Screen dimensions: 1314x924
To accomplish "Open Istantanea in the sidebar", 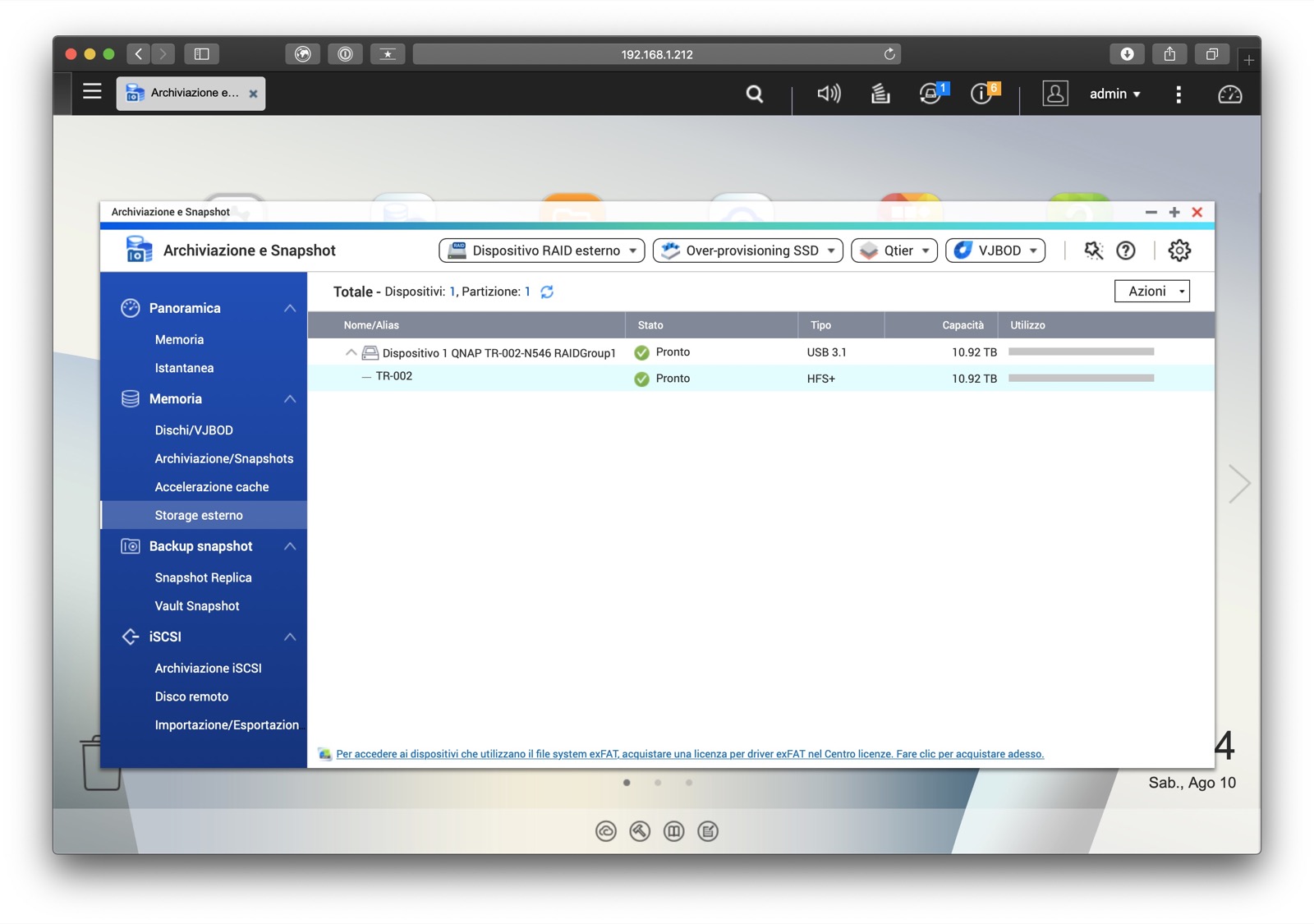I will pyautogui.click(x=184, y=368).
